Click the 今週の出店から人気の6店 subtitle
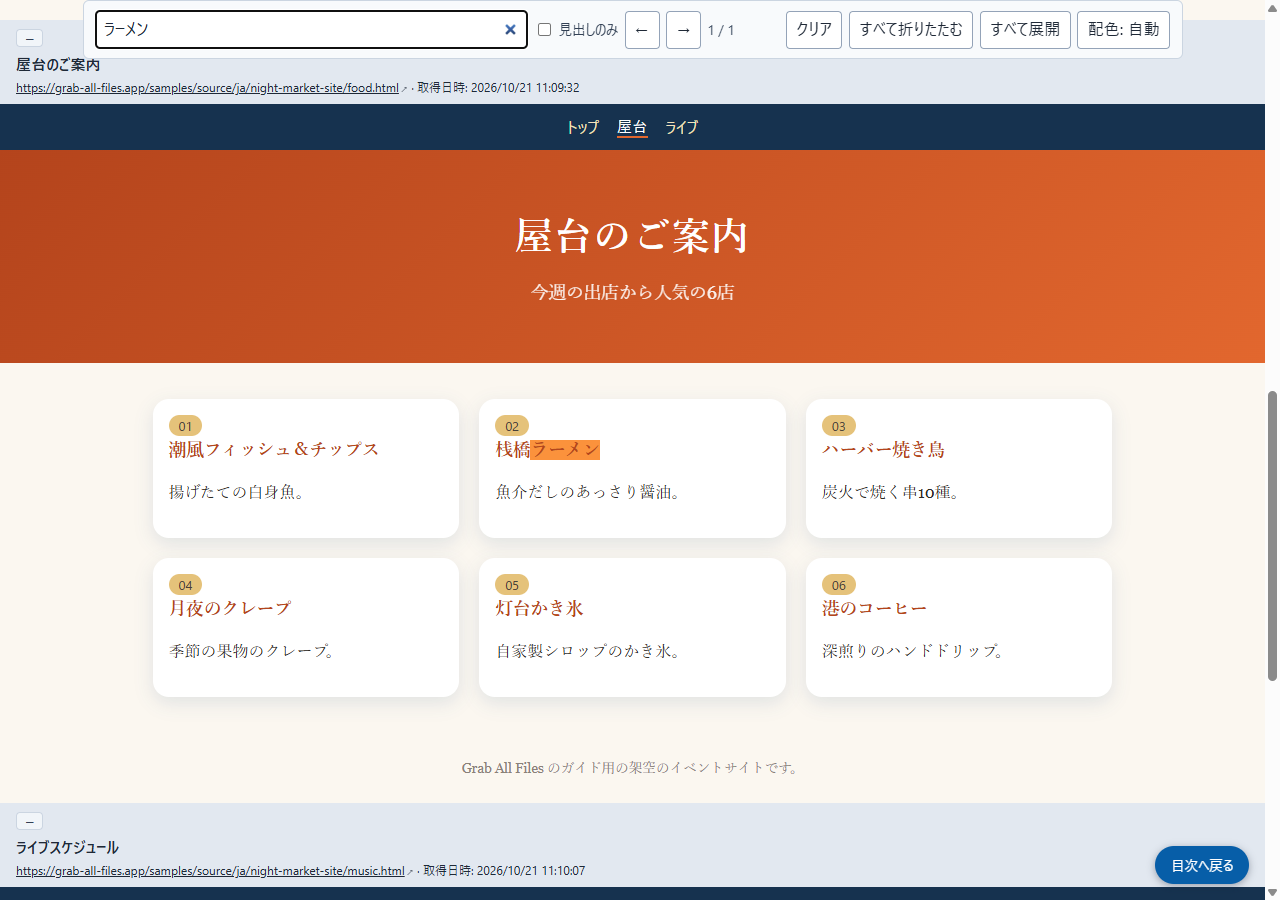 tap(632, 292)
